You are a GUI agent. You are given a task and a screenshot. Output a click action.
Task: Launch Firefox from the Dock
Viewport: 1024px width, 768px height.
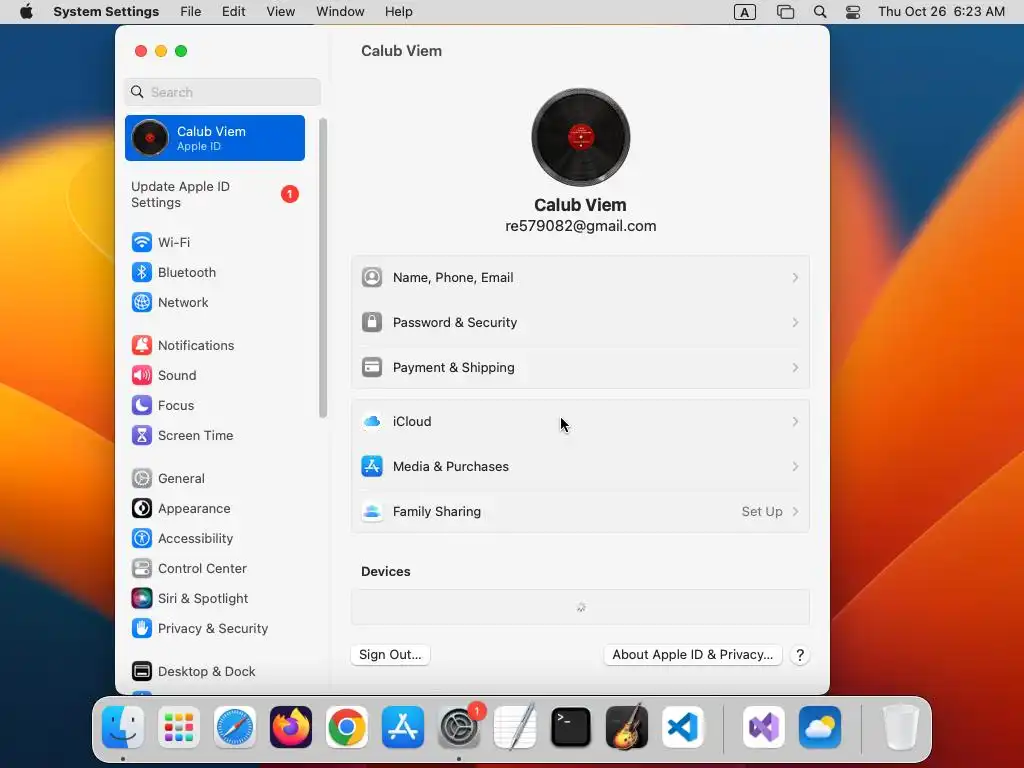tap(291, 727)
